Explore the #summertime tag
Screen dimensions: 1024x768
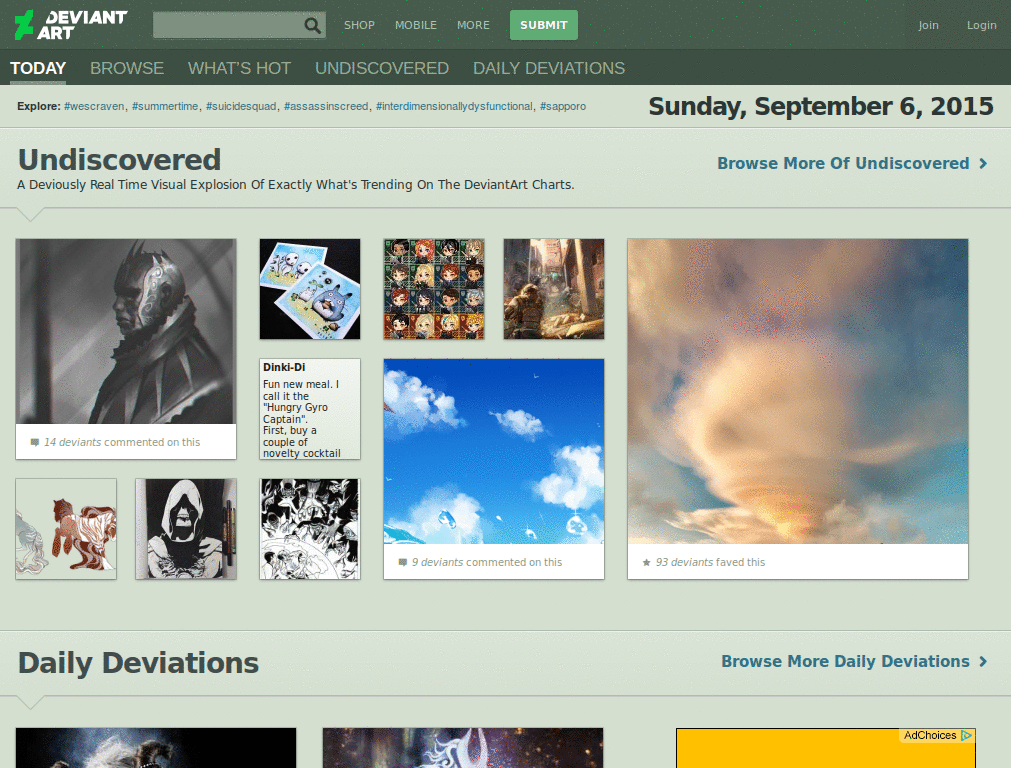[x=165, y=106]
